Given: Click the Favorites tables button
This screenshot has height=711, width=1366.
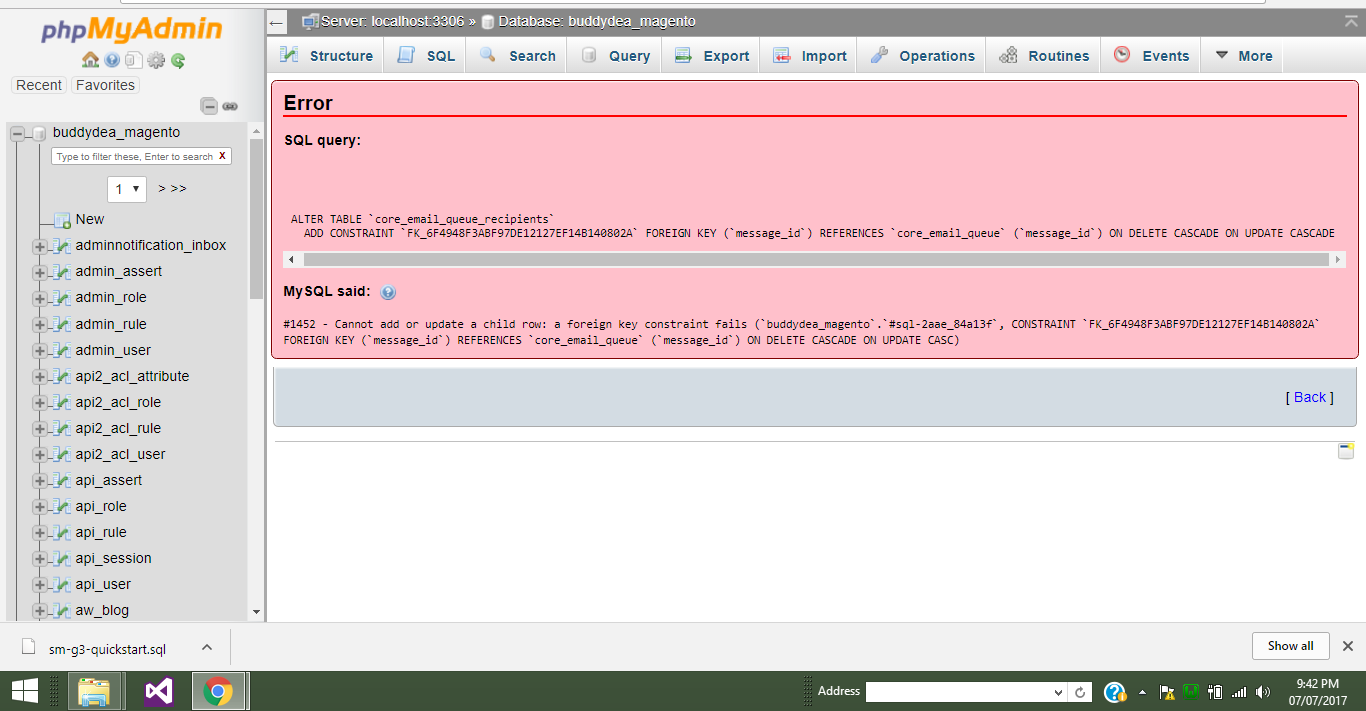Looking at the screenshot, I should (105, 85).
